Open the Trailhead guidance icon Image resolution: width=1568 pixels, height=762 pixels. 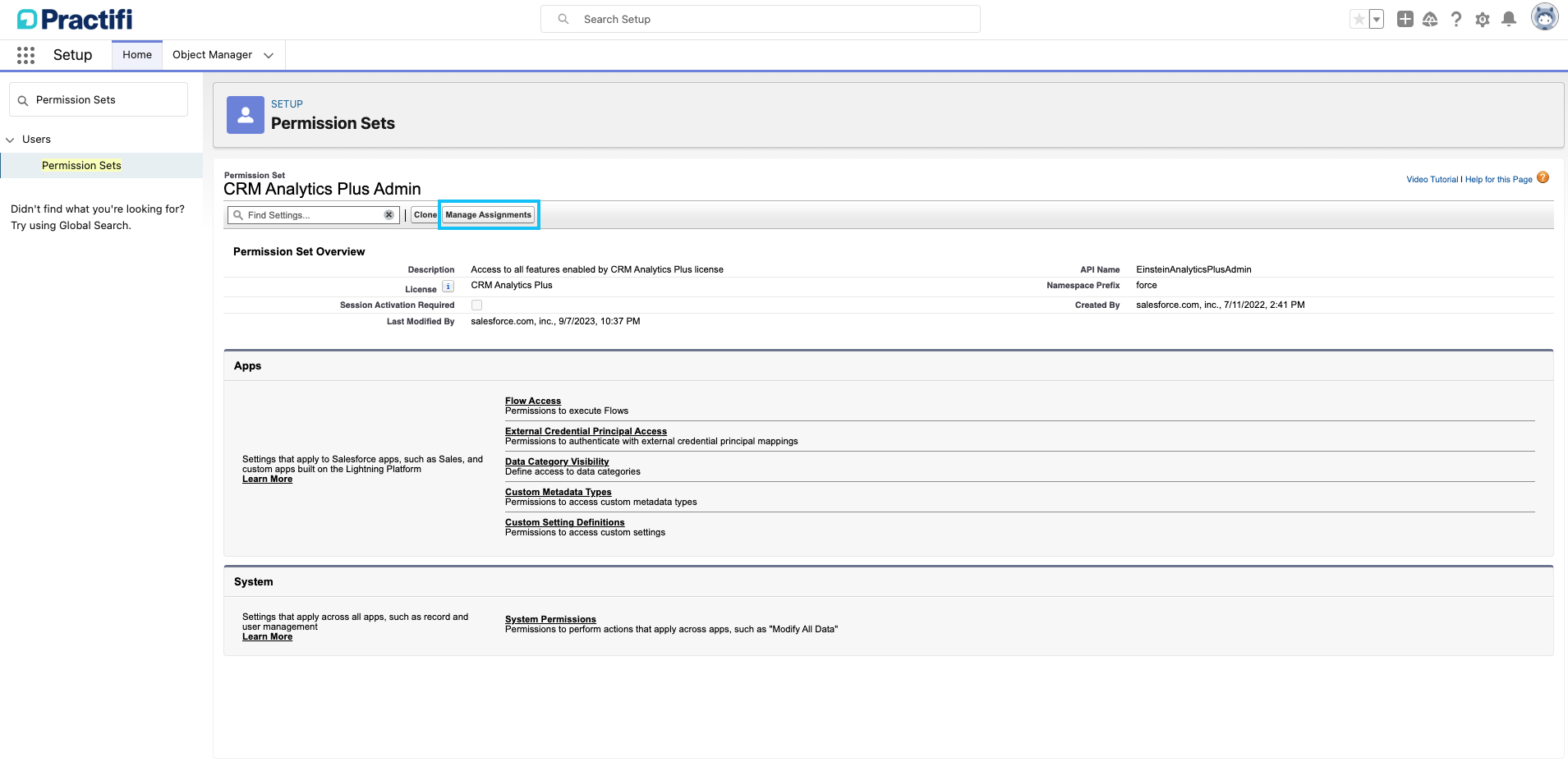coord(1430,19)
